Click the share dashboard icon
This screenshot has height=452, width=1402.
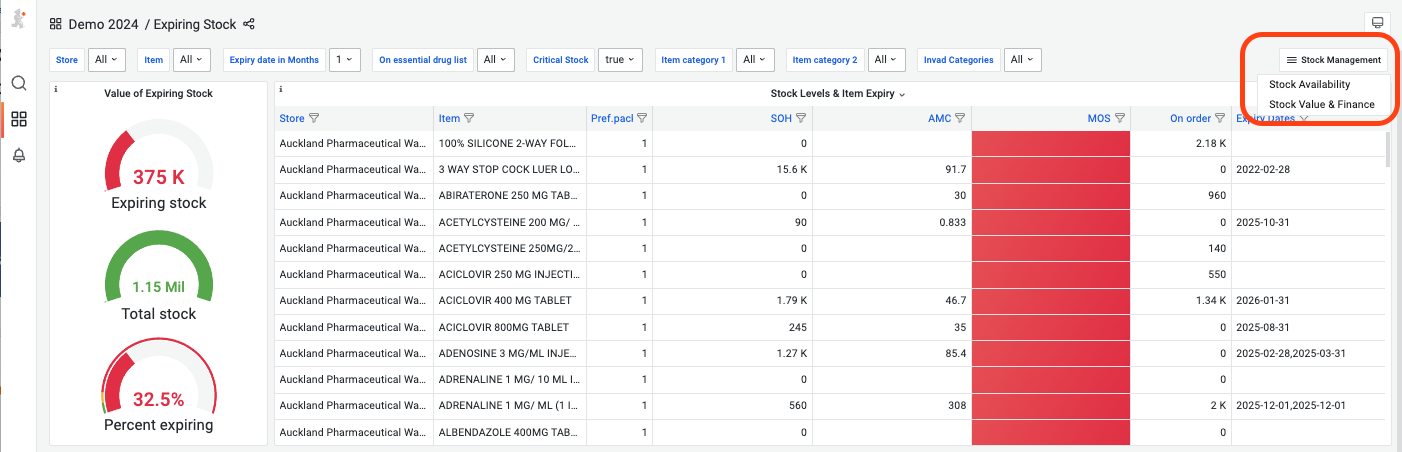249,24
